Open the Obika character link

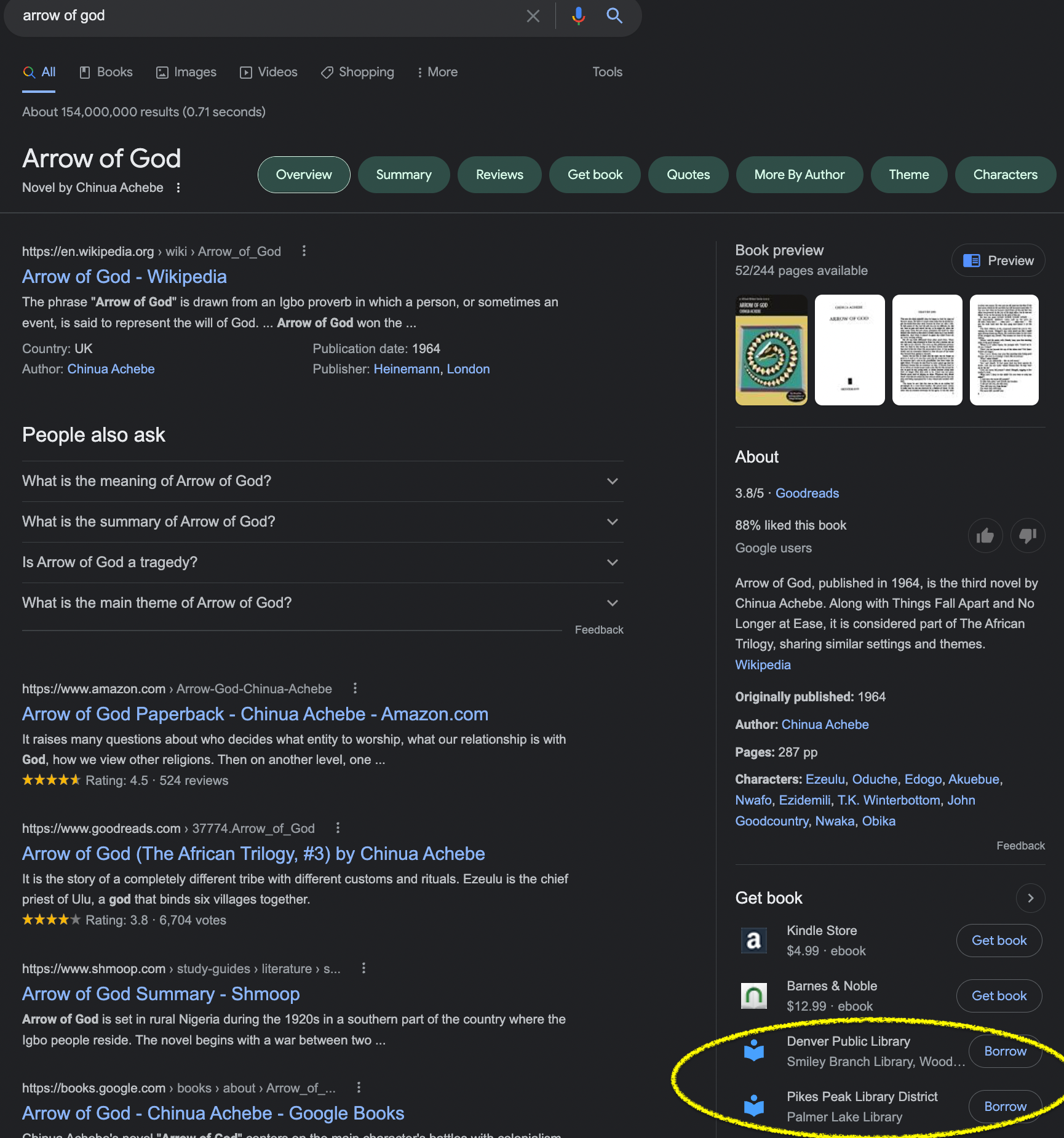pos(878,821)
